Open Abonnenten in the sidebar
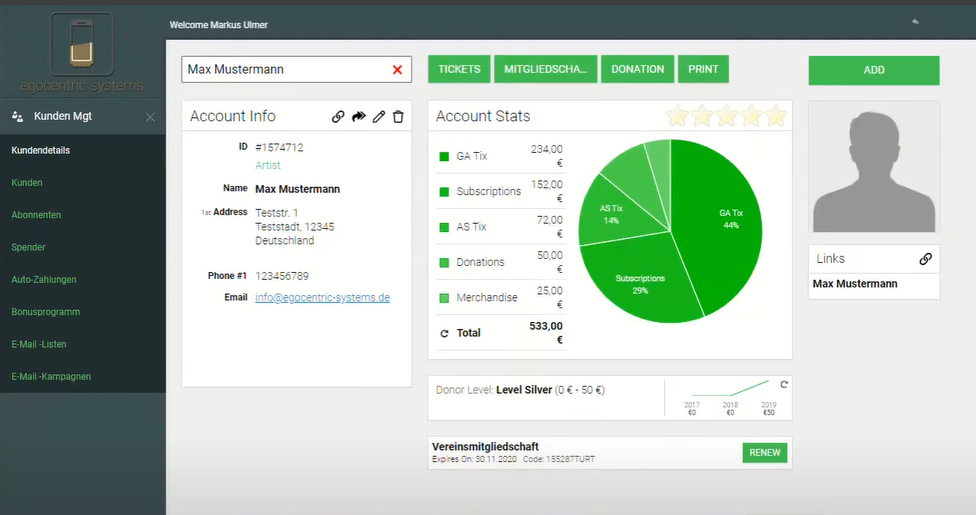Screen dimensions: 976x515 point(36,215)
